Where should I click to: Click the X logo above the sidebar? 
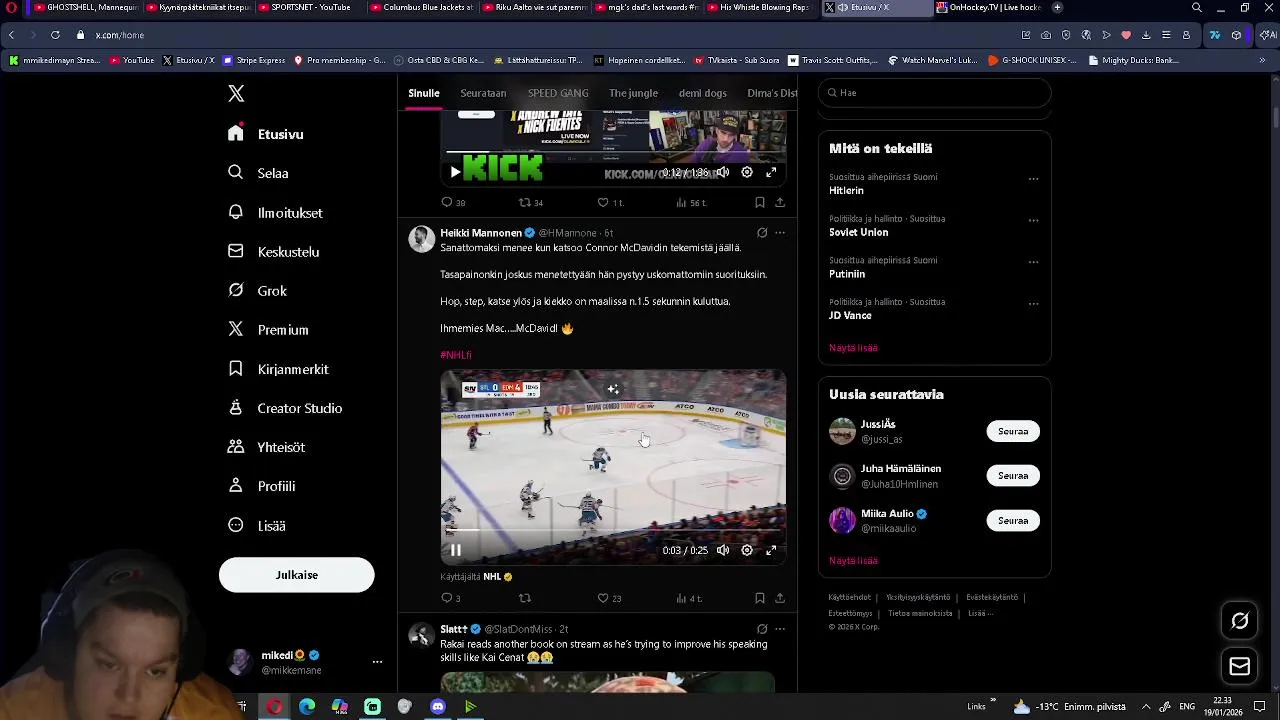(x=236, y=93)
